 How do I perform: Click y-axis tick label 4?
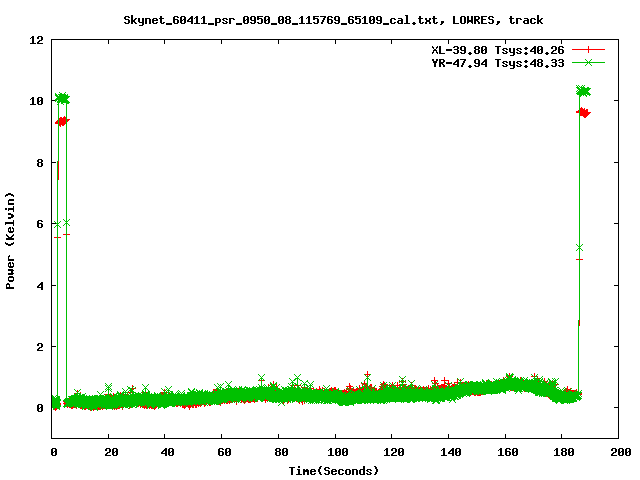40,285
